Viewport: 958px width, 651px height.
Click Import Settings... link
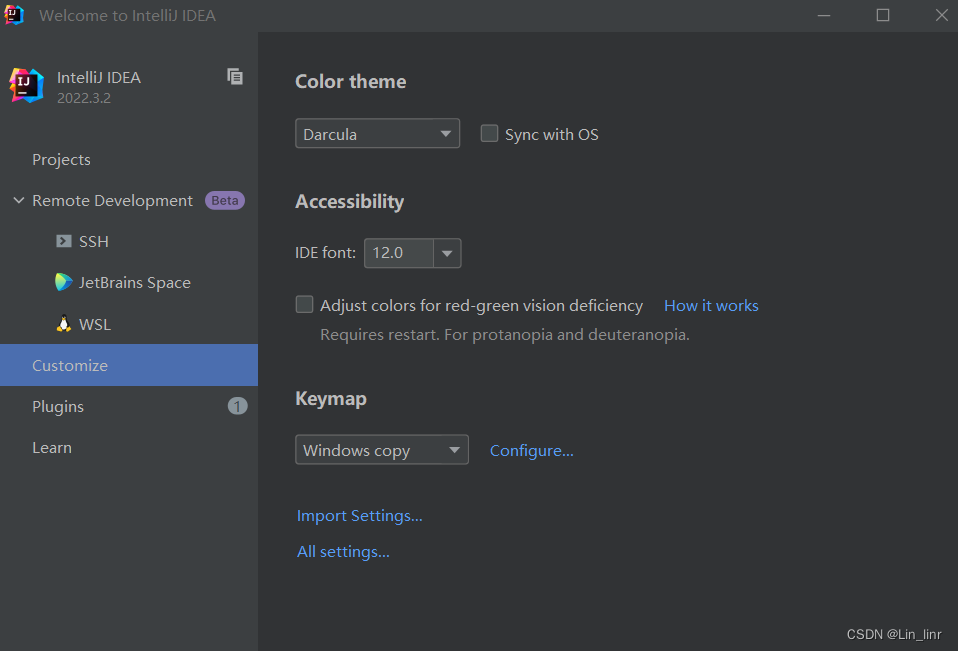(x=359, y=516)
